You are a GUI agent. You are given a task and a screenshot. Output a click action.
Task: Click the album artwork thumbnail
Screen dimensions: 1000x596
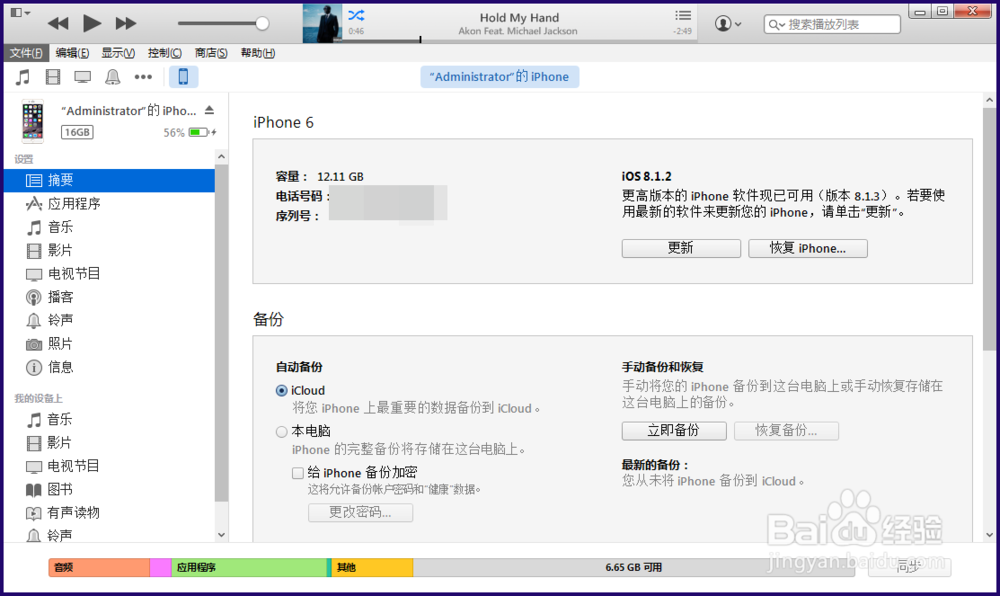(x=322, y=24)
